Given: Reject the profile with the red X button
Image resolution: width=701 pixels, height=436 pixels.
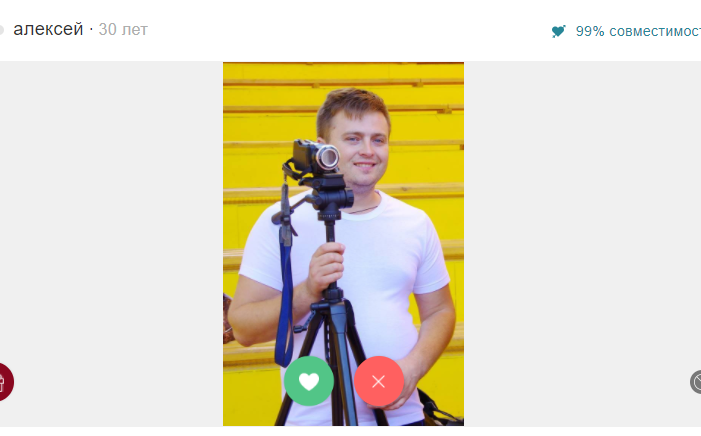Looking at the screenshot, I should [x=379, y=381].
